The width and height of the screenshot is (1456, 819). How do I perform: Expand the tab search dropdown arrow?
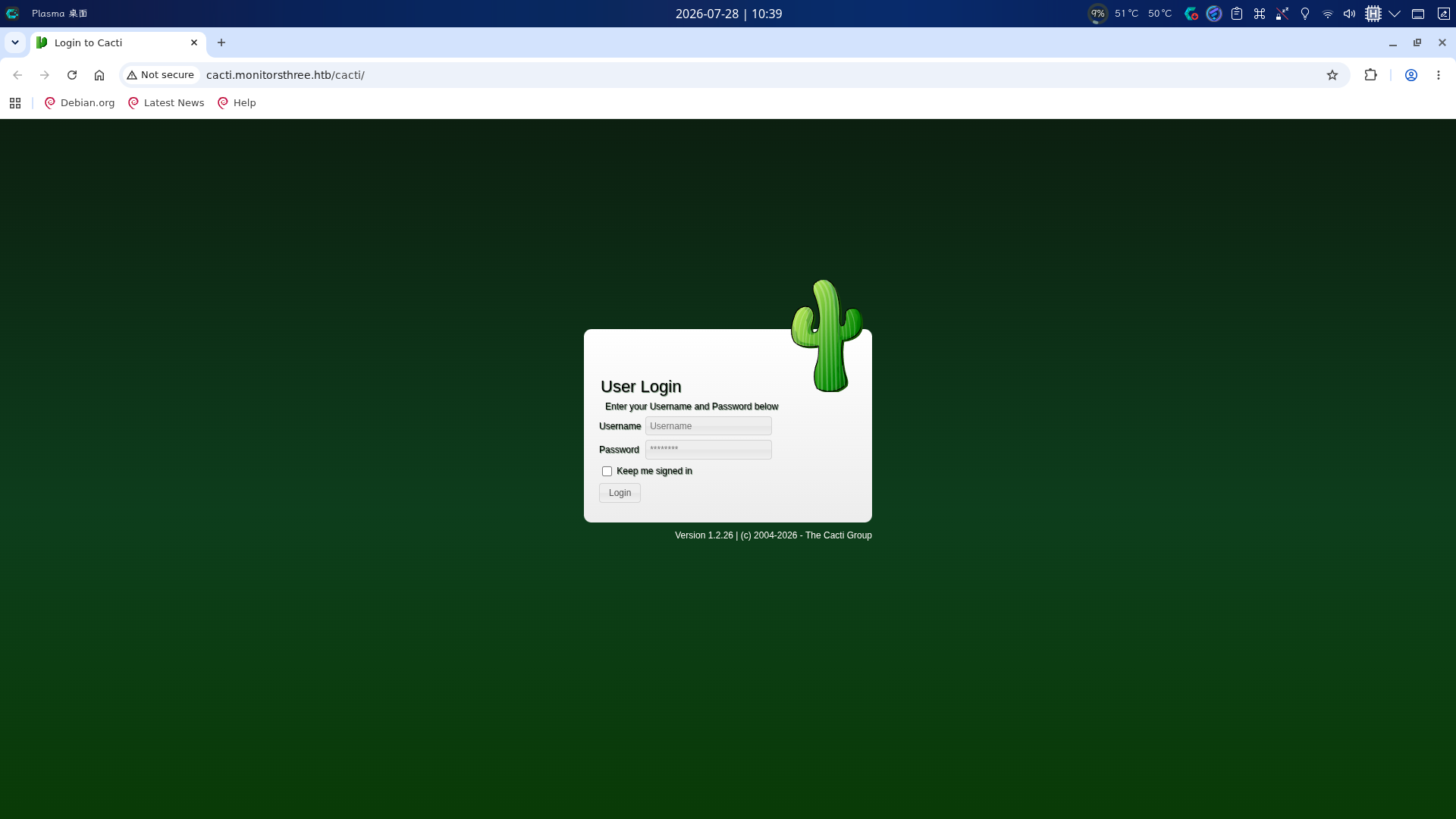[x=15, y=42]
